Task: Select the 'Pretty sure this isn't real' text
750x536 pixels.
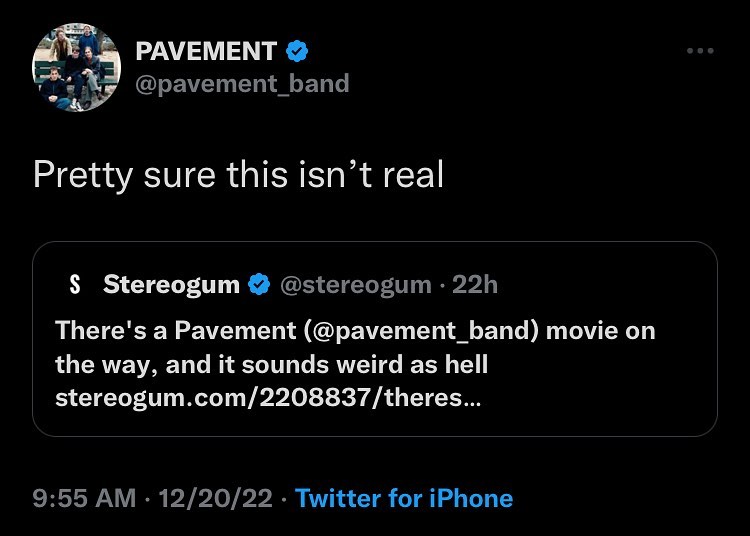Action: coord(238,175)
